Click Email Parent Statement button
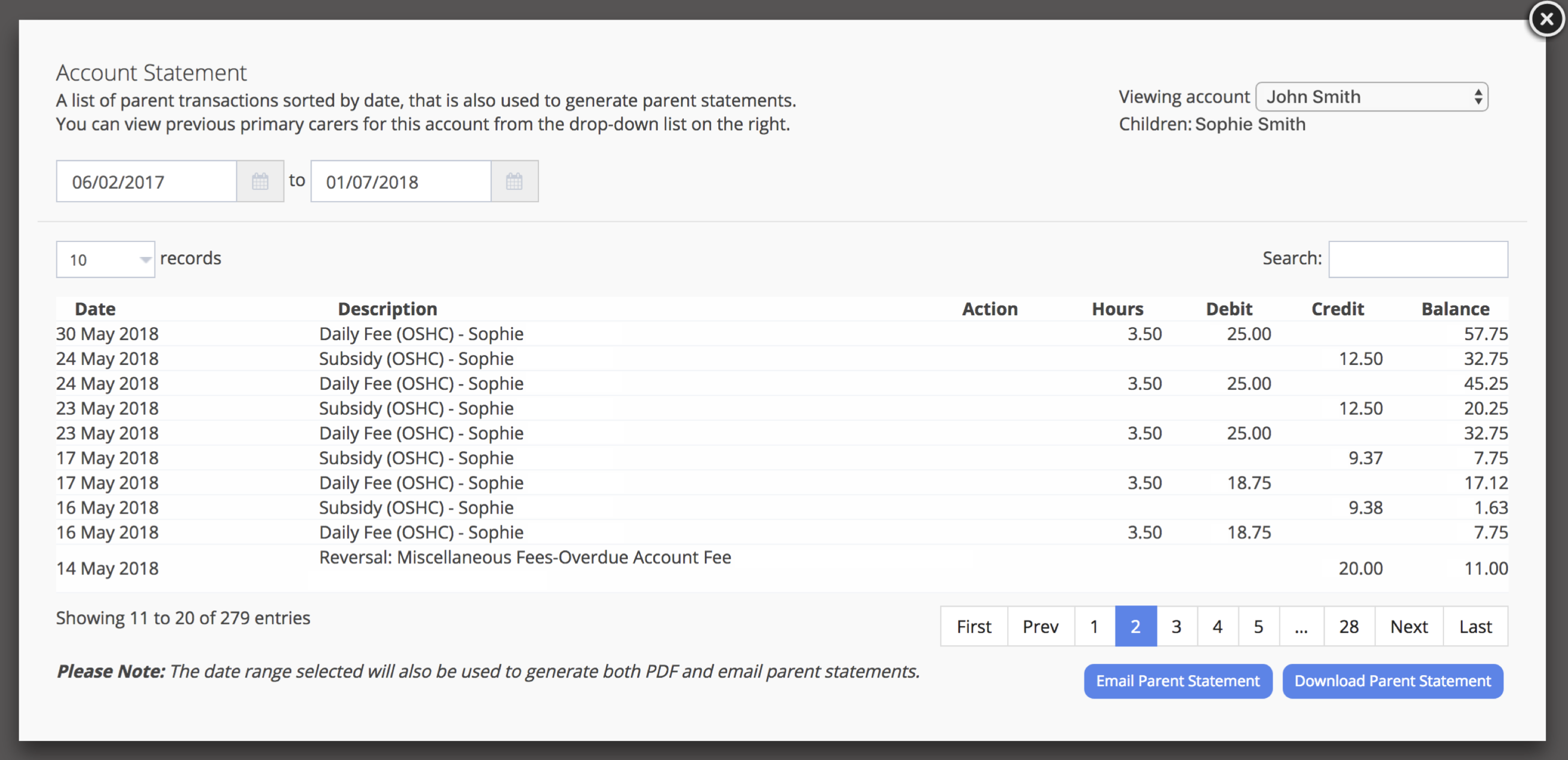This screenshot has height=760, width=1568. [1177, 681]
